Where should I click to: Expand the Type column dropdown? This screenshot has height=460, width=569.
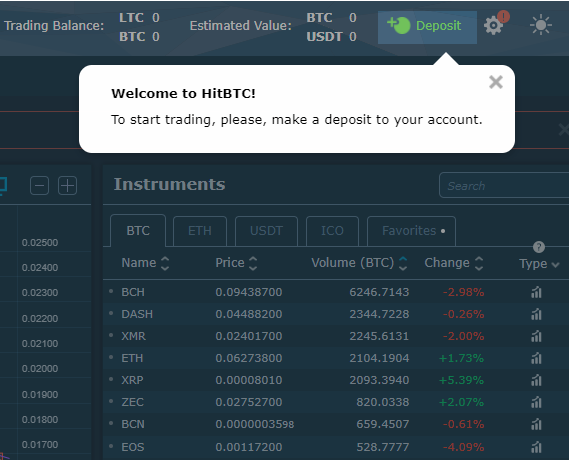point(539,264)
